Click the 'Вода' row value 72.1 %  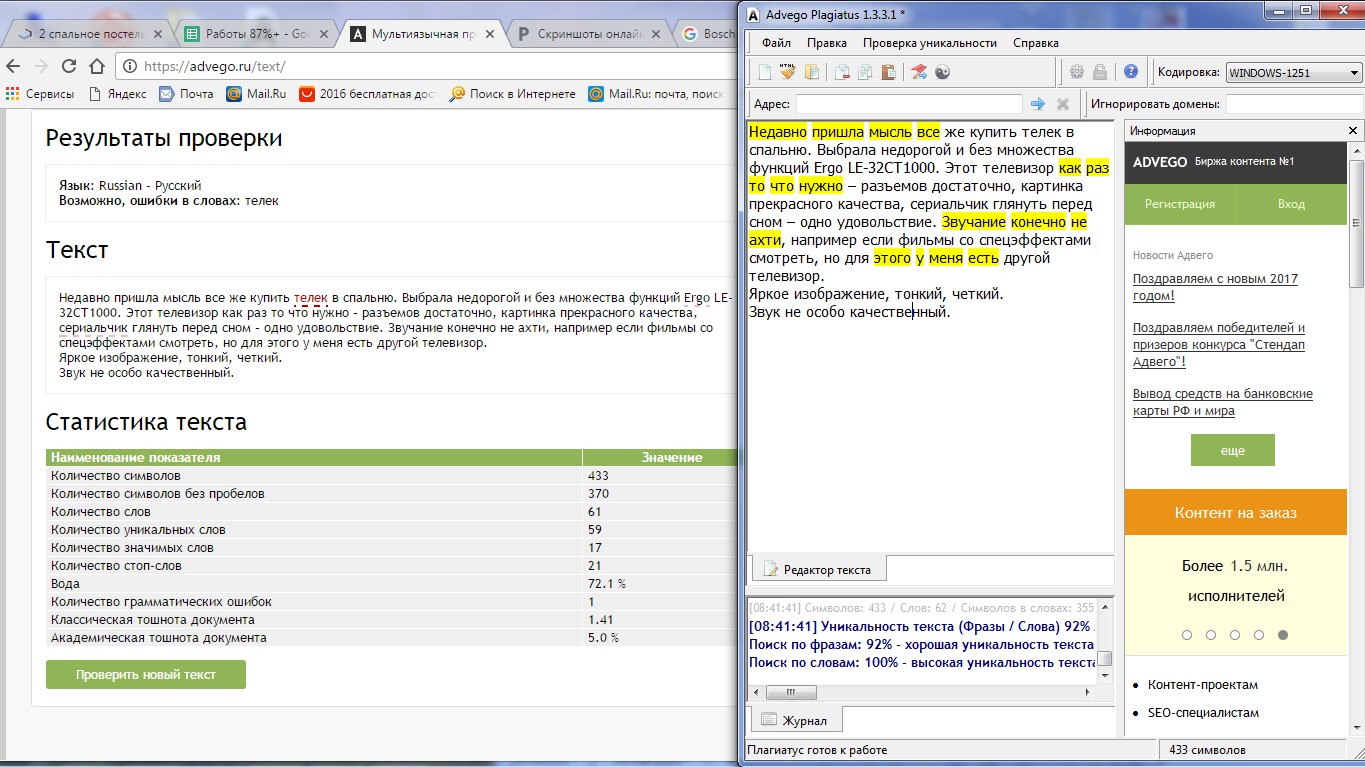[607, 584]
